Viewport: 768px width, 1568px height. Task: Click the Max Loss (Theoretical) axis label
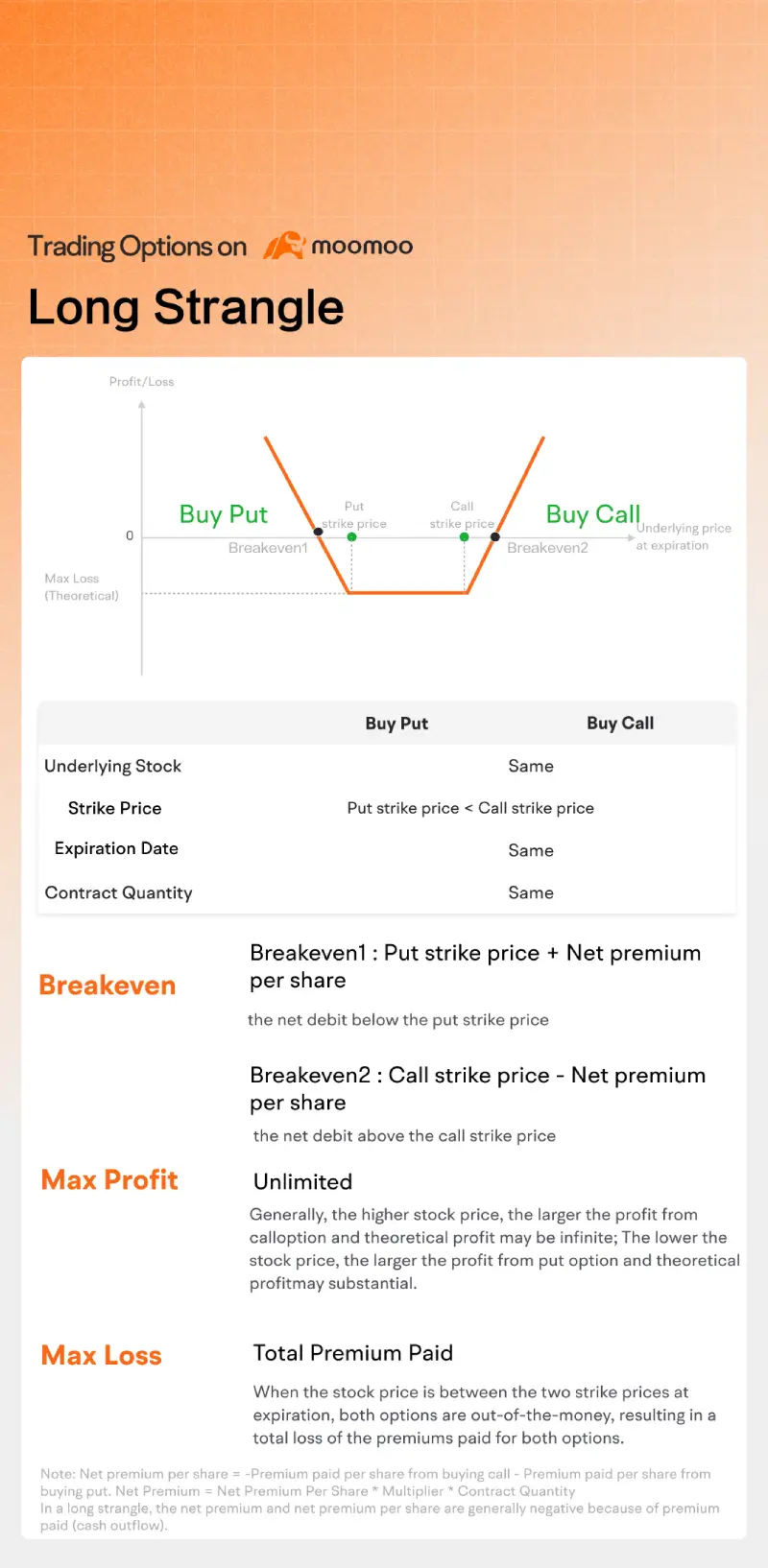coord(82,587)
